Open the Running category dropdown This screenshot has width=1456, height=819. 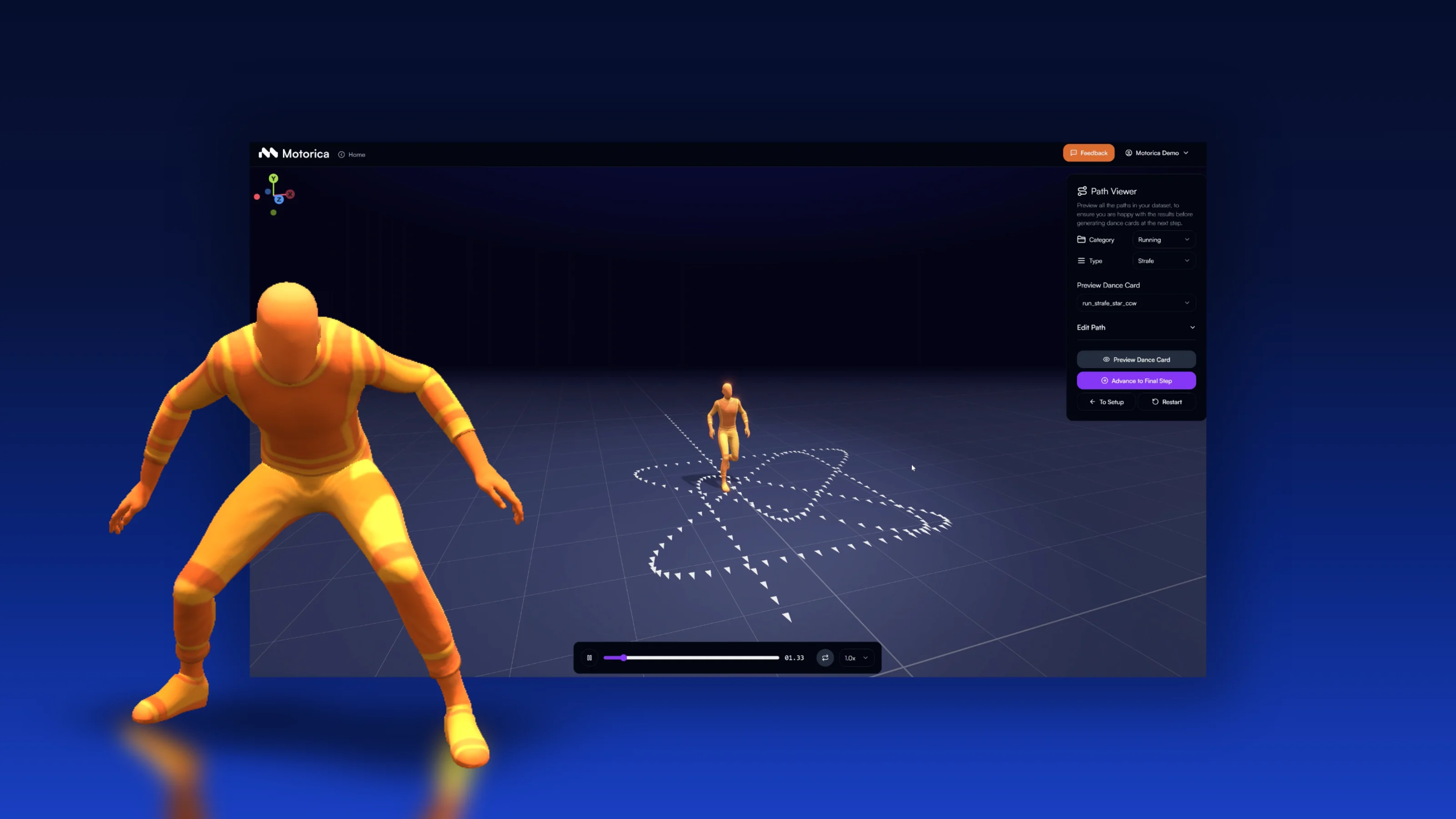[1163, 240]
